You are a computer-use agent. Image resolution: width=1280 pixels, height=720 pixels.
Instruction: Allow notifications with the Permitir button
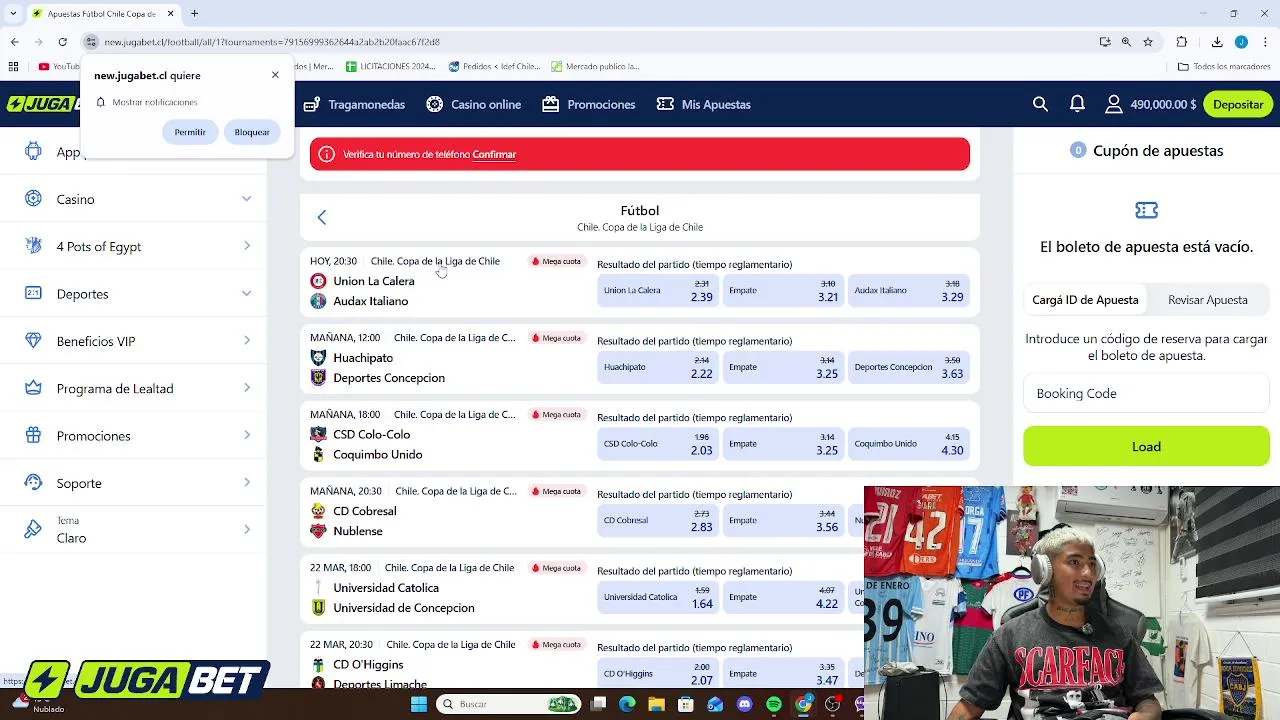click(x=190, y=132)
